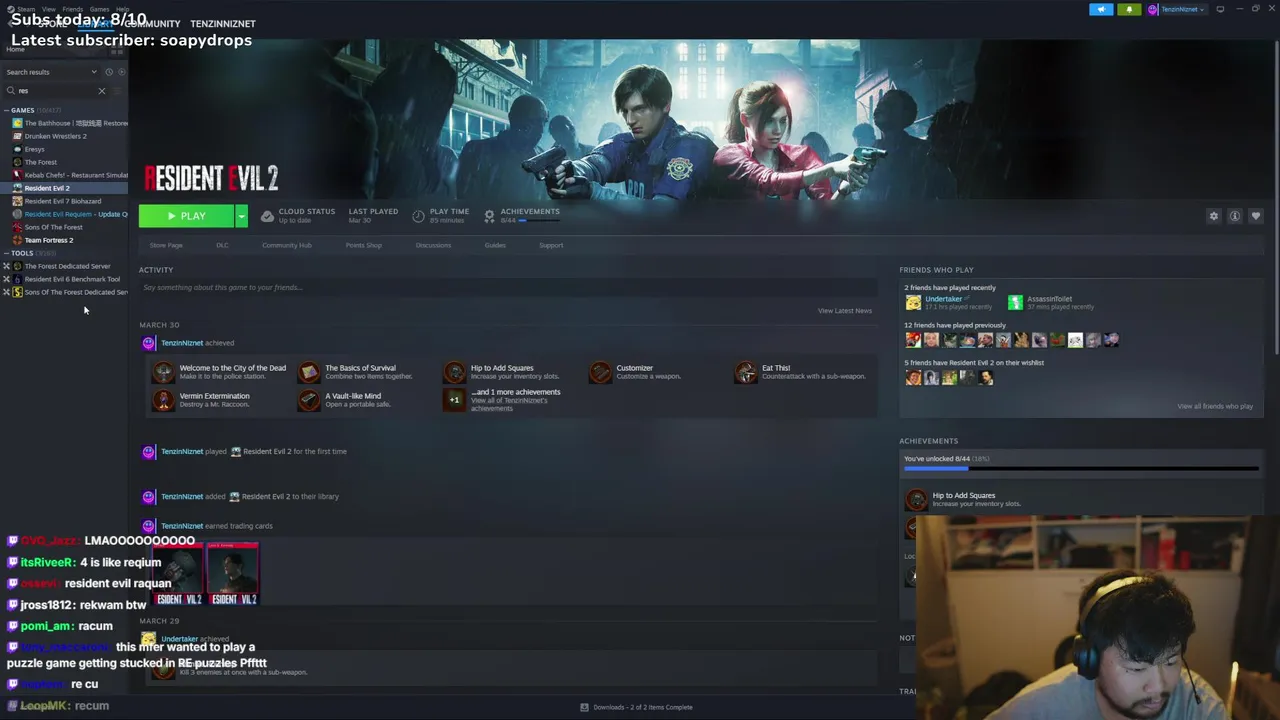Image resolution: width=1280 pixels, height=720 pixels.
Task: Clear the library search with the X
Action: (101, 91)
